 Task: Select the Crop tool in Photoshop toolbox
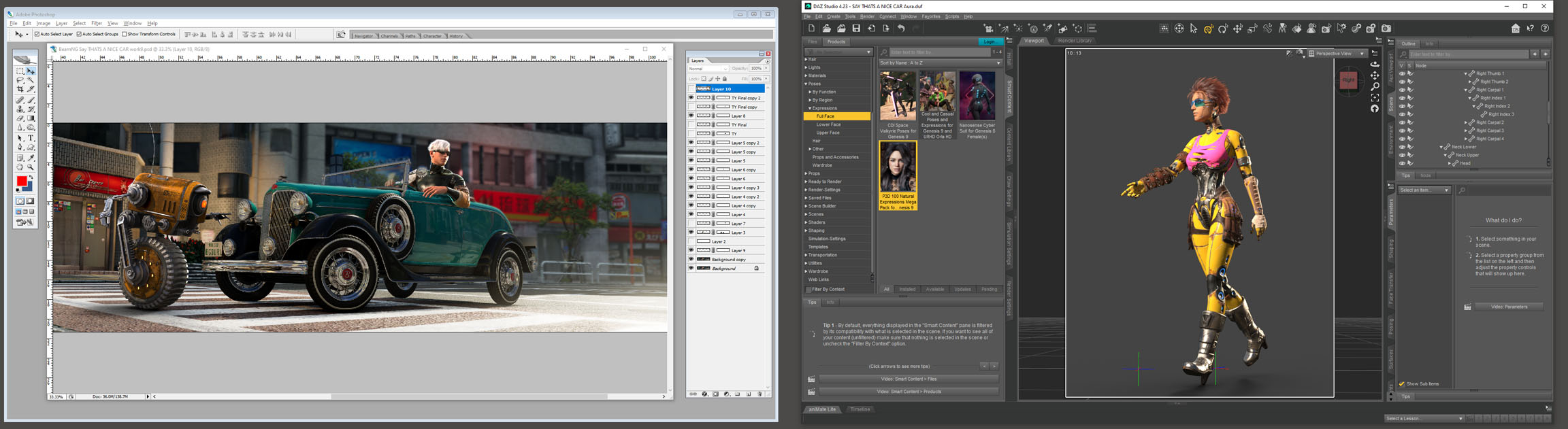20,88
